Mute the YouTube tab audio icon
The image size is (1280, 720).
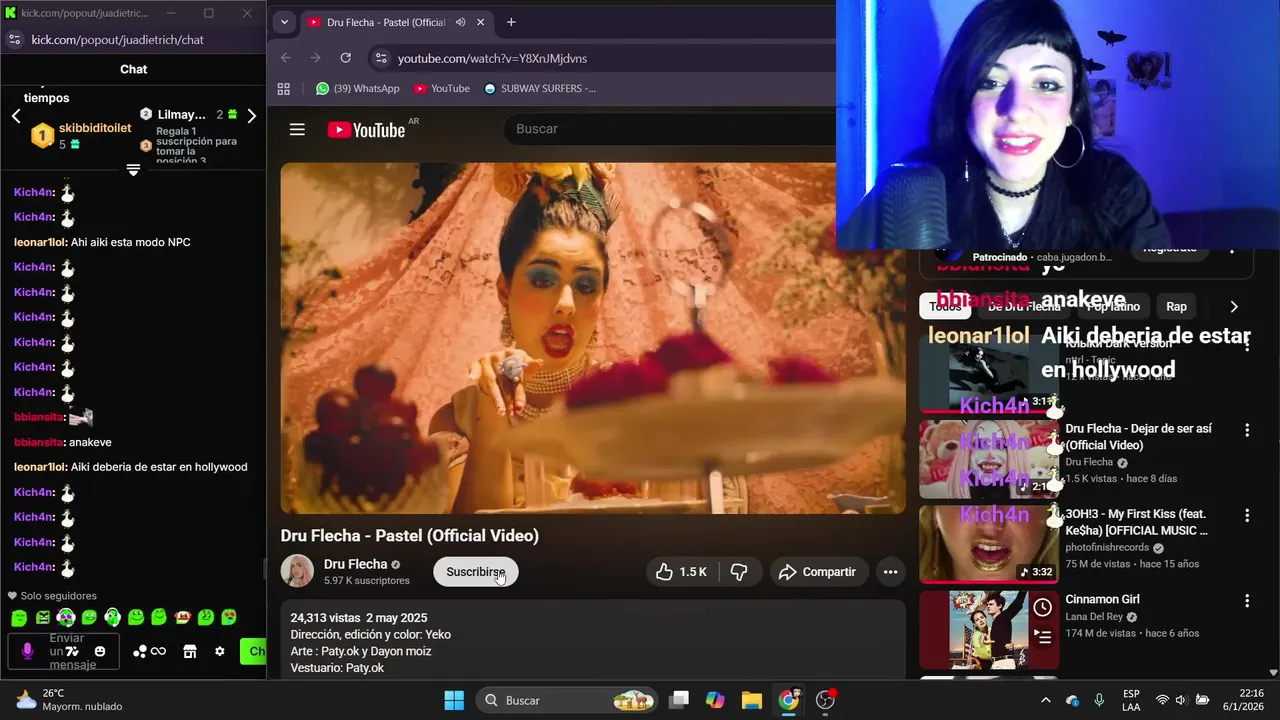460,22
